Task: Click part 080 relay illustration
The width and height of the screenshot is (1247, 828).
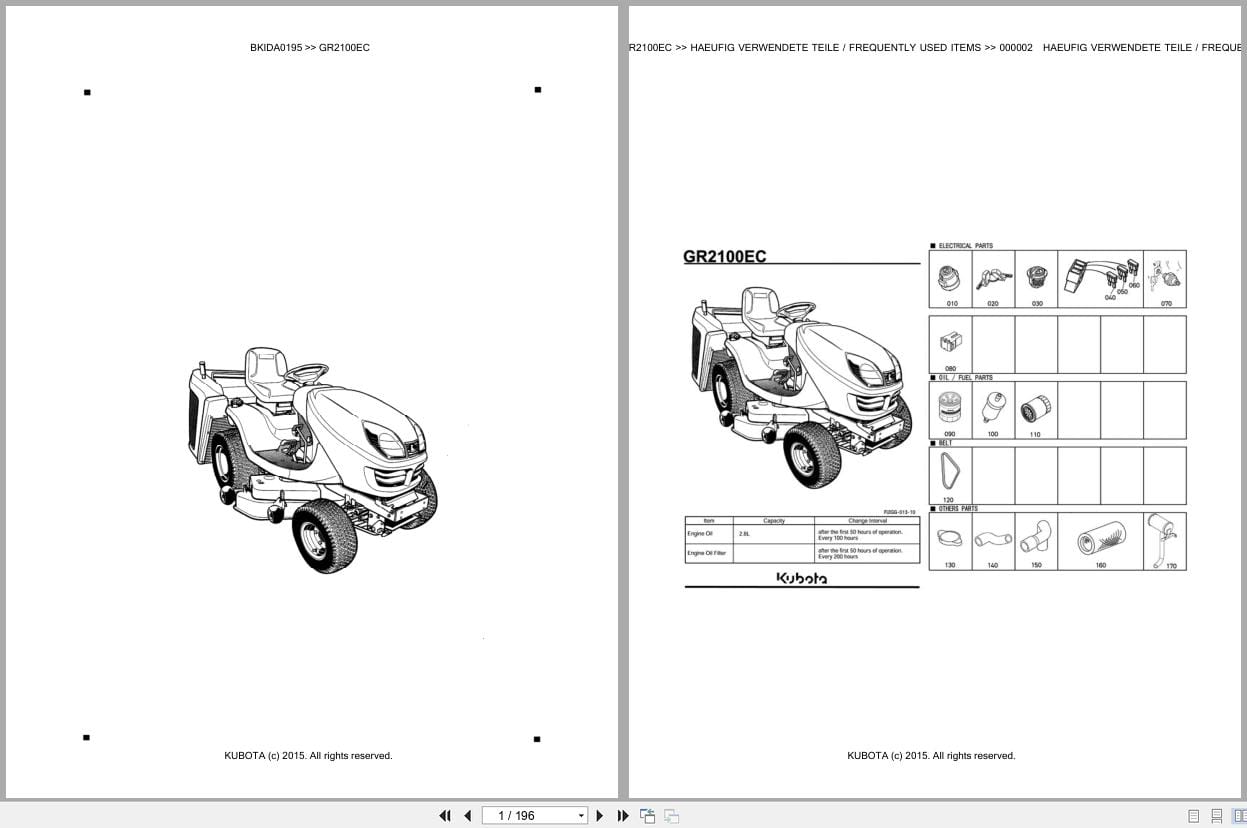Action: point(950,342)
